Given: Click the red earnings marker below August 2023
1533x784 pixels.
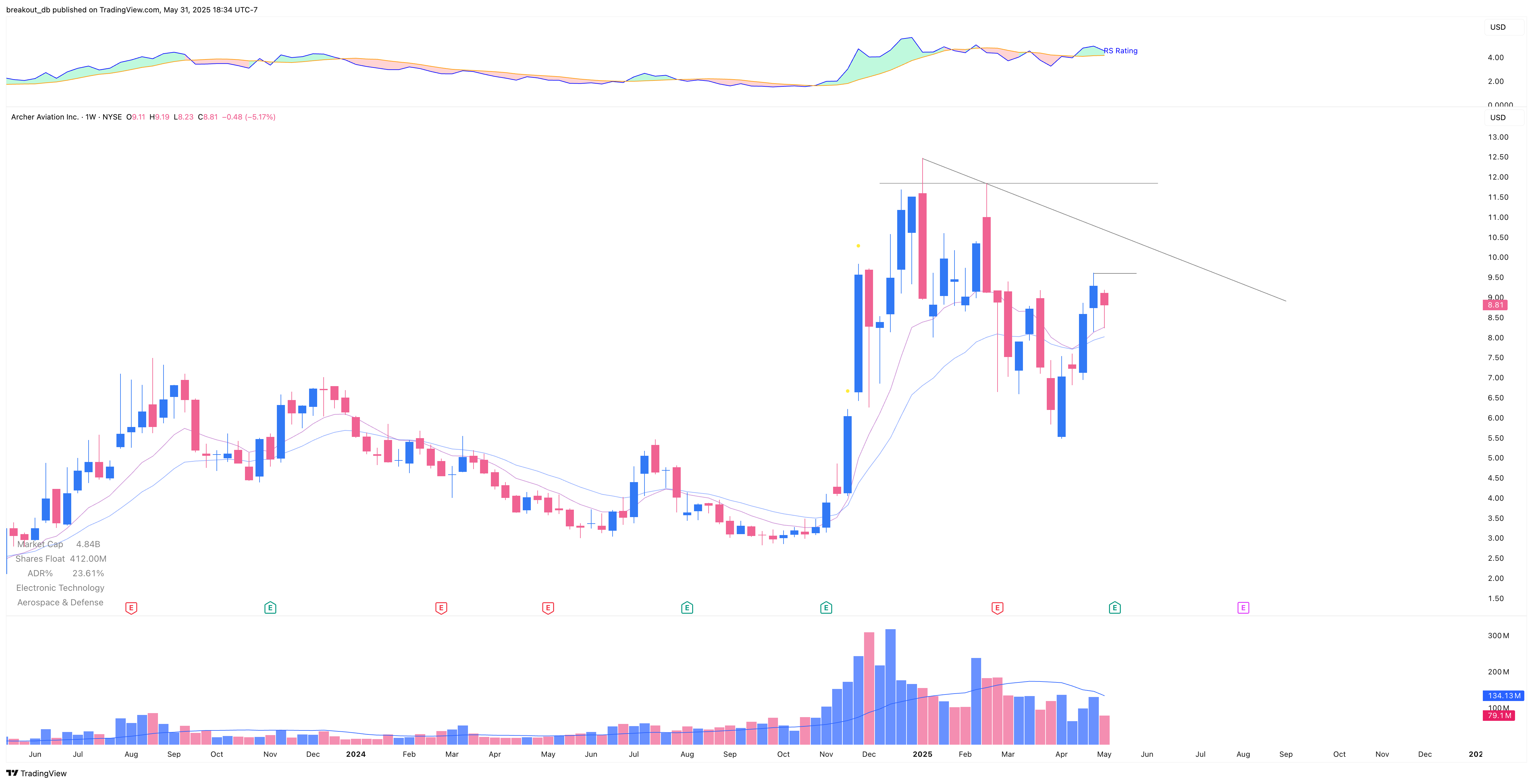Looking at the screenshot, I should pos(132,608).
